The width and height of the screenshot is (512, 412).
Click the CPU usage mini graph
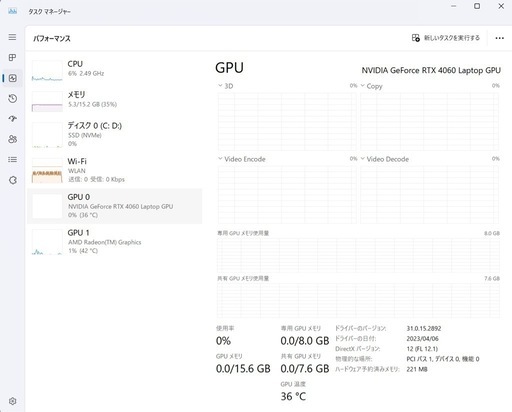point(47,71)
